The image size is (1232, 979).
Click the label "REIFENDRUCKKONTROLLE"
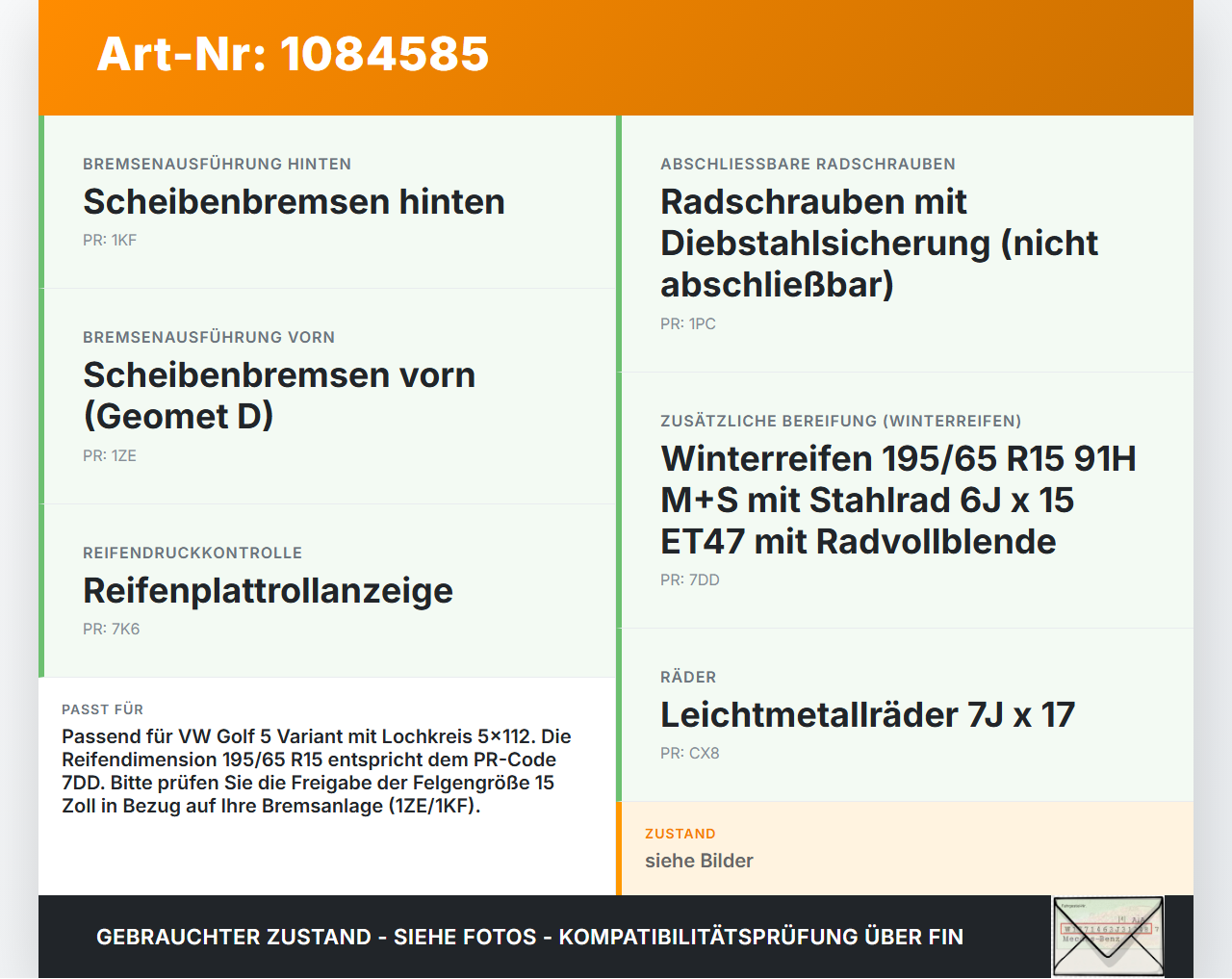click(x=192, y=553)
